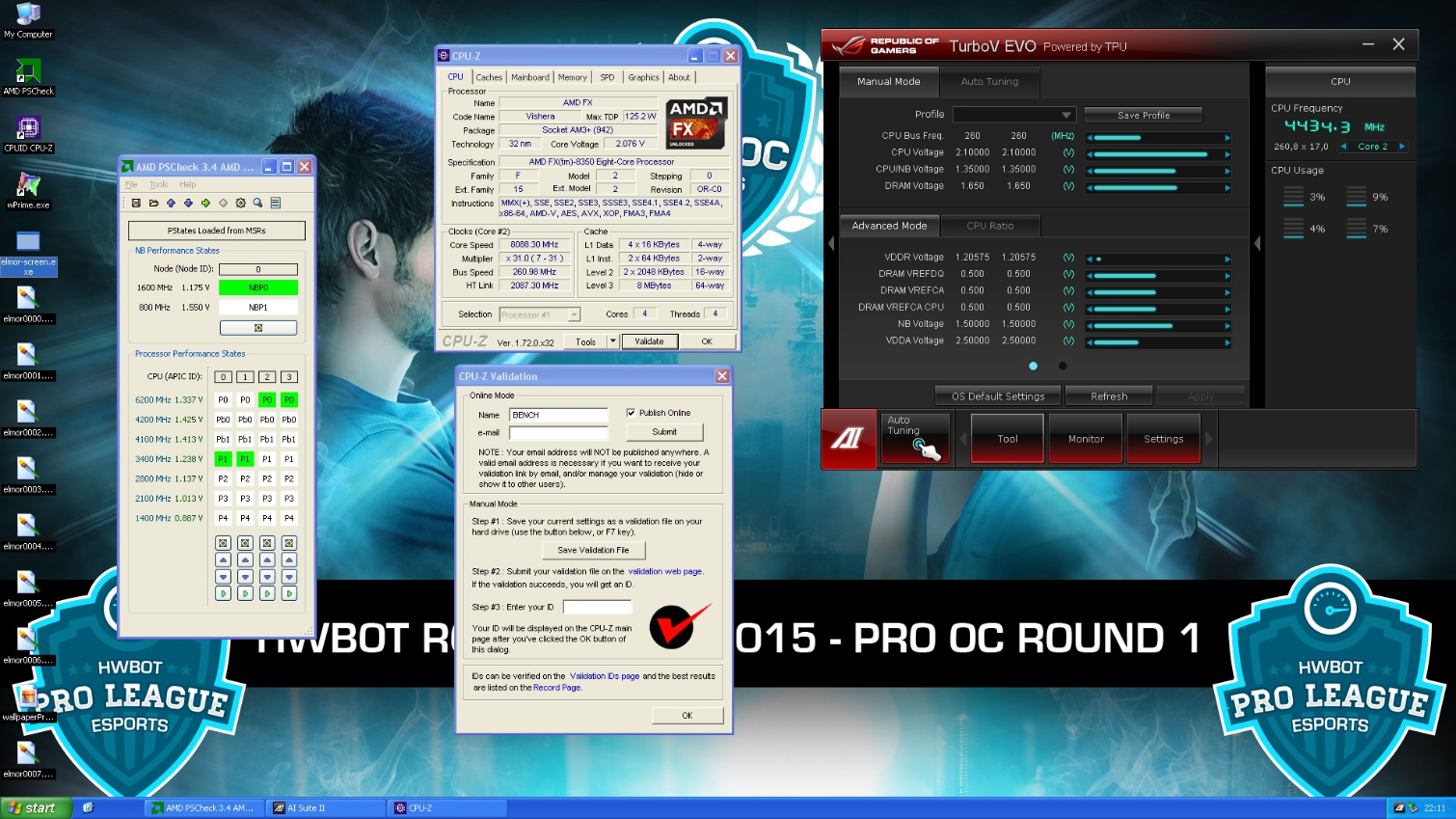Open the Processor Selection dropdown in CPU-Z
Viewport: 1456px width, 819px height.
(x=540, y=314)
